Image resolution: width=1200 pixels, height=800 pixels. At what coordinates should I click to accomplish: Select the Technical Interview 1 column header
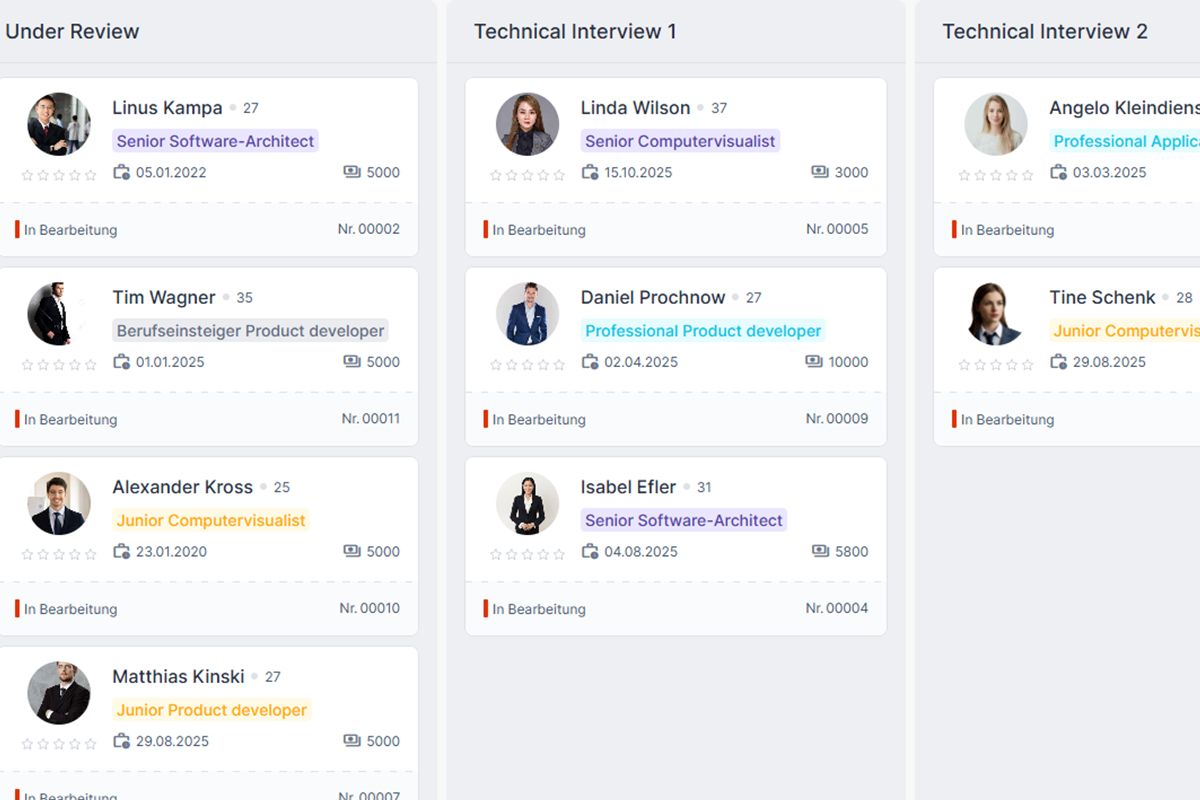575,32
